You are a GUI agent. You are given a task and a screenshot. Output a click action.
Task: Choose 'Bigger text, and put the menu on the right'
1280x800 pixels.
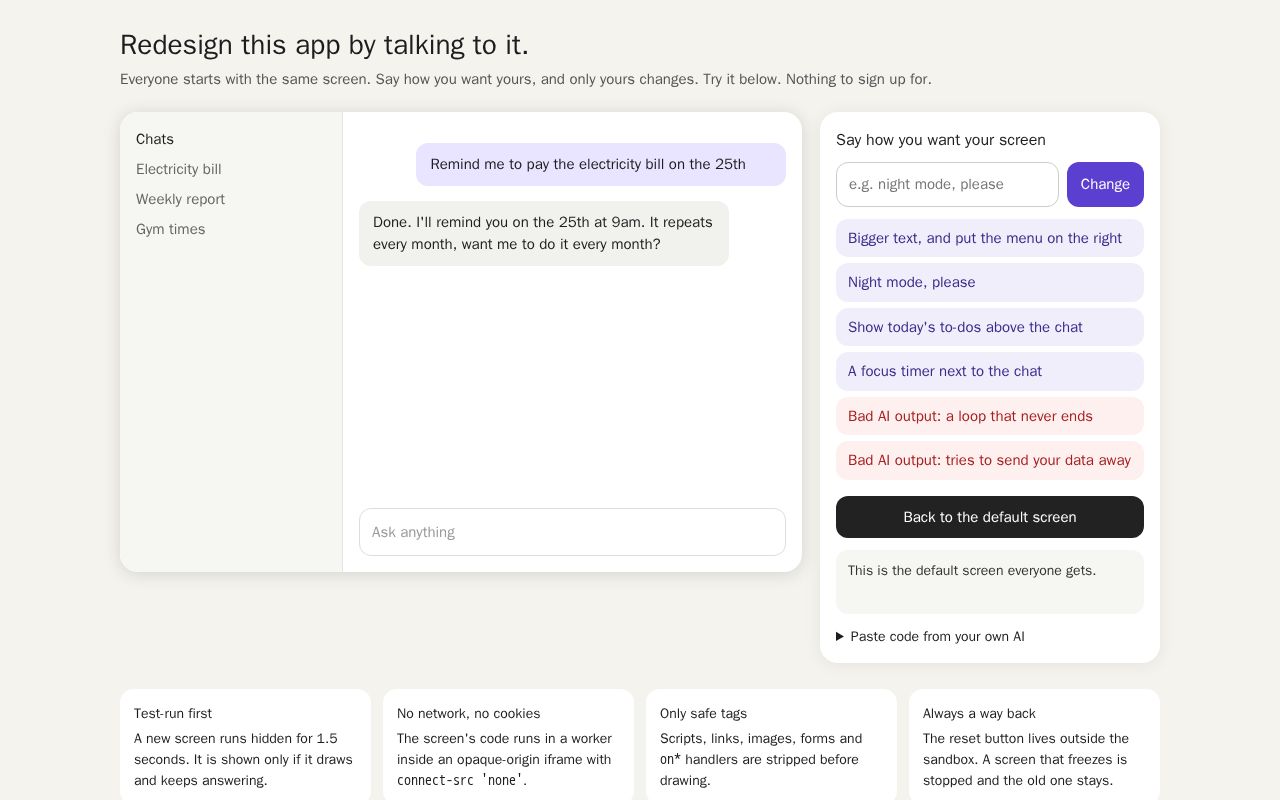point(990,238)
